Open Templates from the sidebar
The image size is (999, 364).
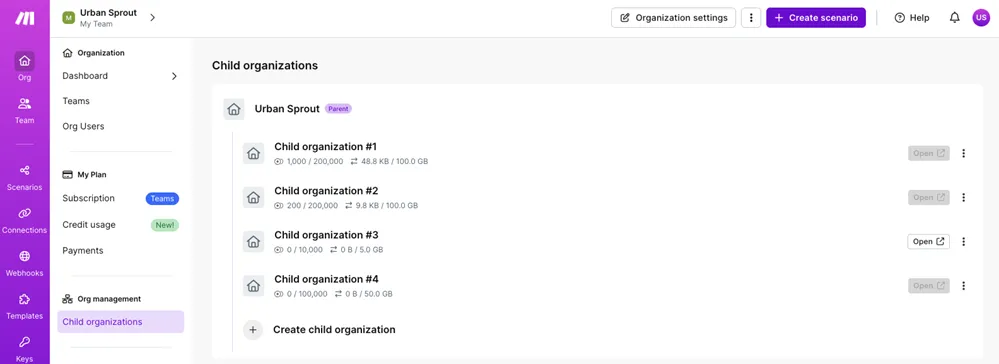tap(24, 307)
